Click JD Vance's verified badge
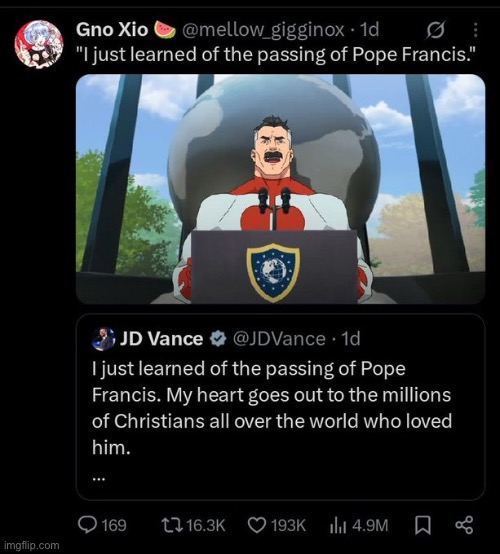This screenshot has width=500, height=554. point(218,339)
